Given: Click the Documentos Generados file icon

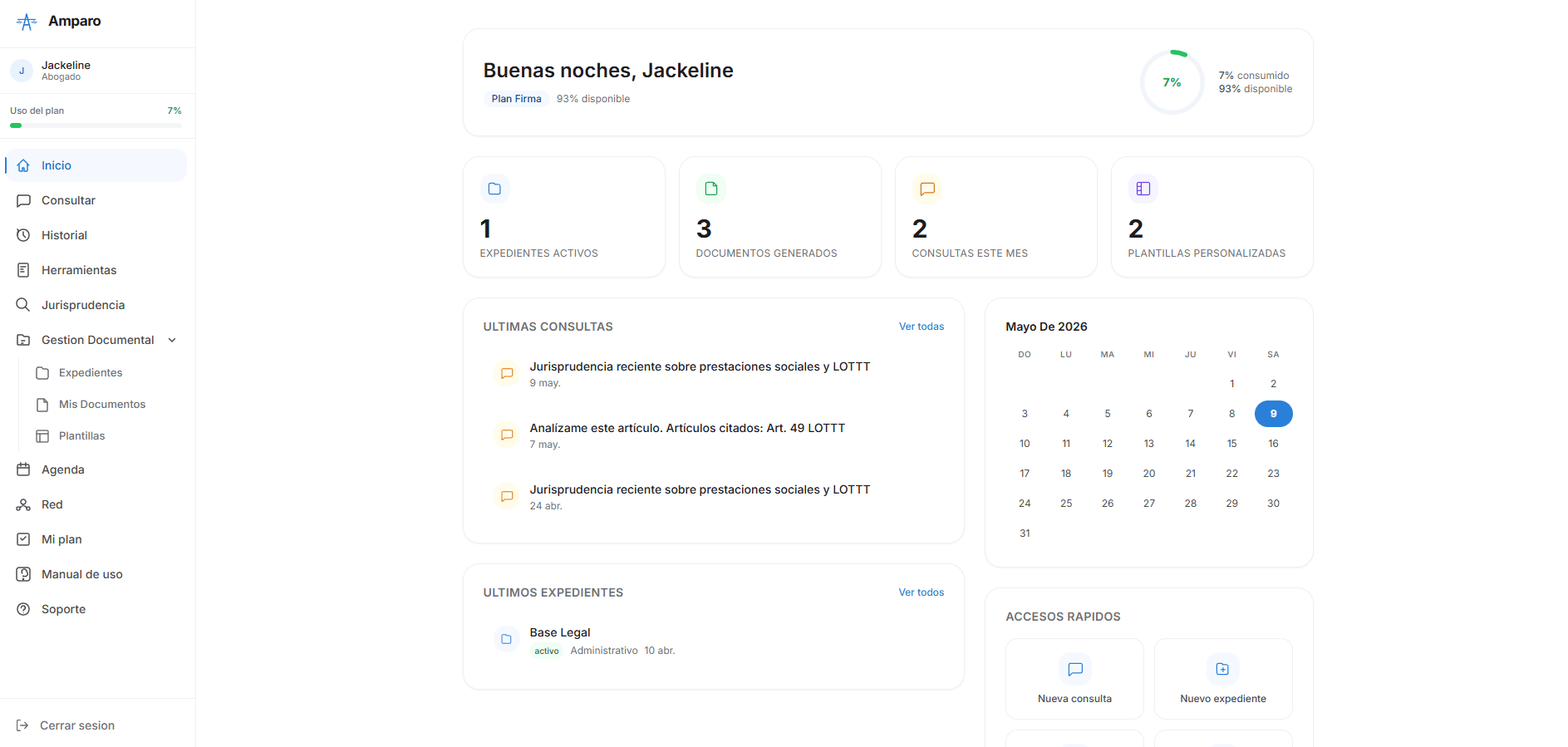Looking at the screenshot, I should 710,189.
